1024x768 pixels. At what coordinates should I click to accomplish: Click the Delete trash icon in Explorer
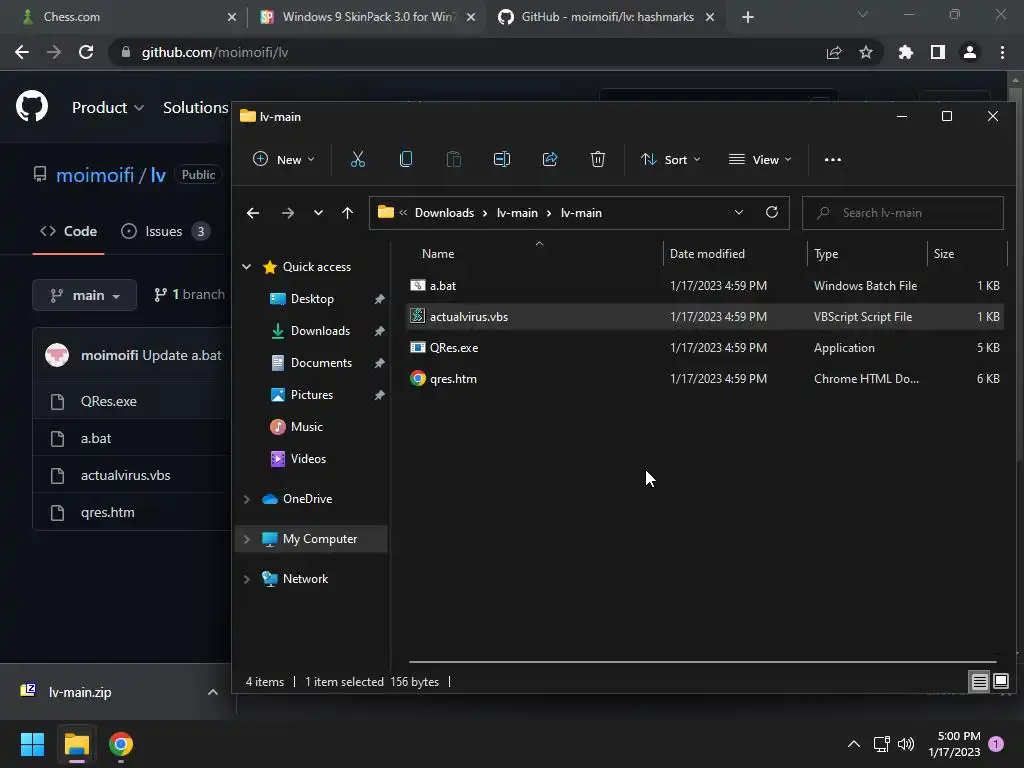click(x=598, y=159)
